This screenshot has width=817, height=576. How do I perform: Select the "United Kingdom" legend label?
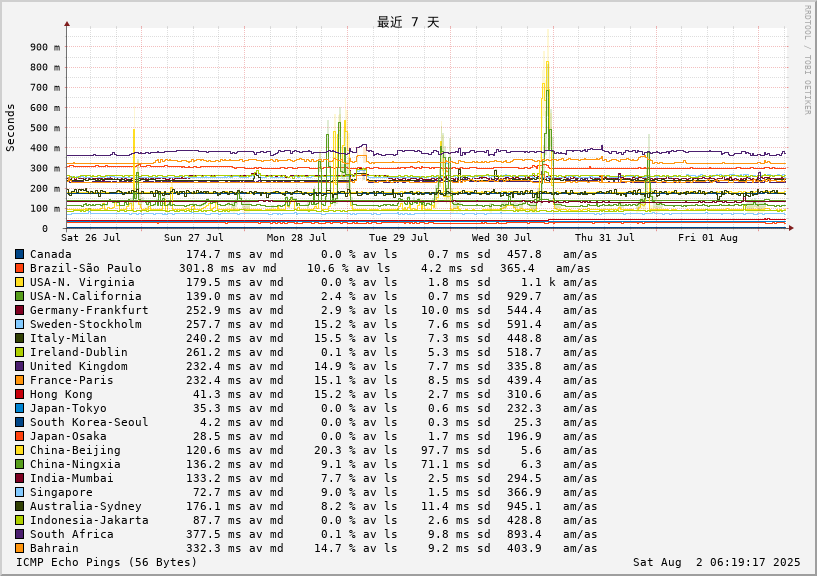(79, 366)
